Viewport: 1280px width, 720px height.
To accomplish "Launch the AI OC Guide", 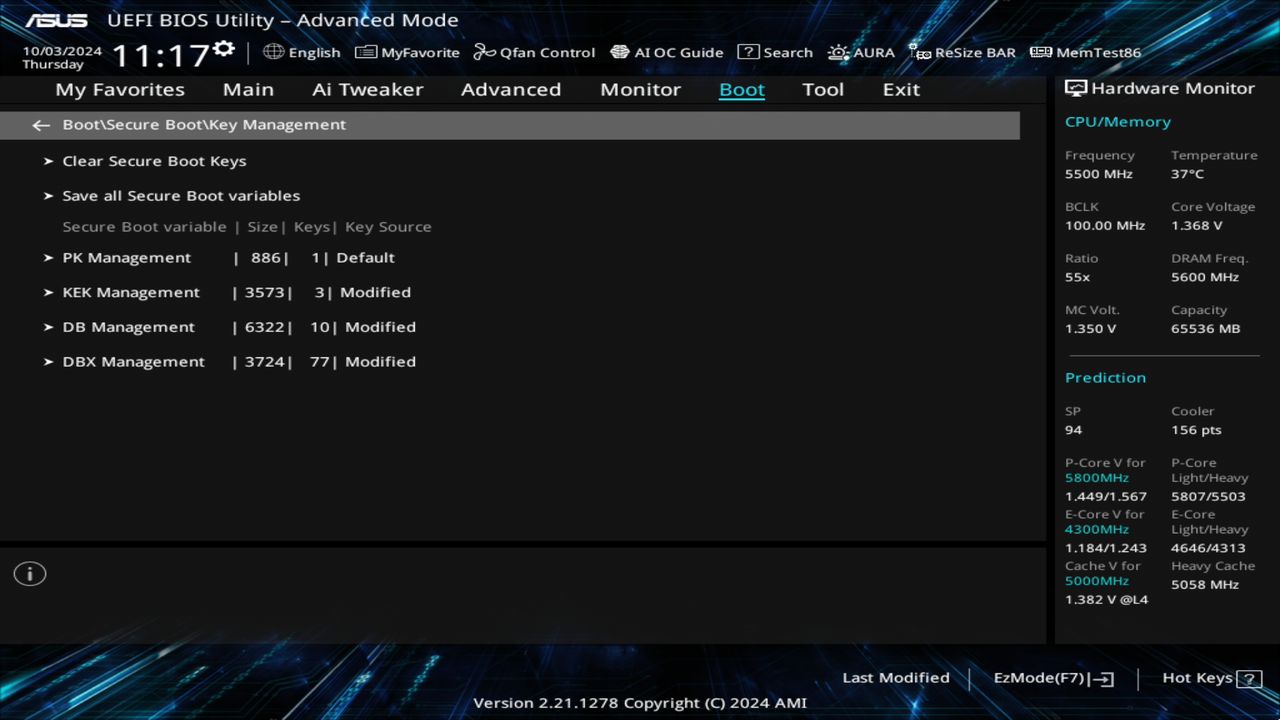I will click(666, 52).
